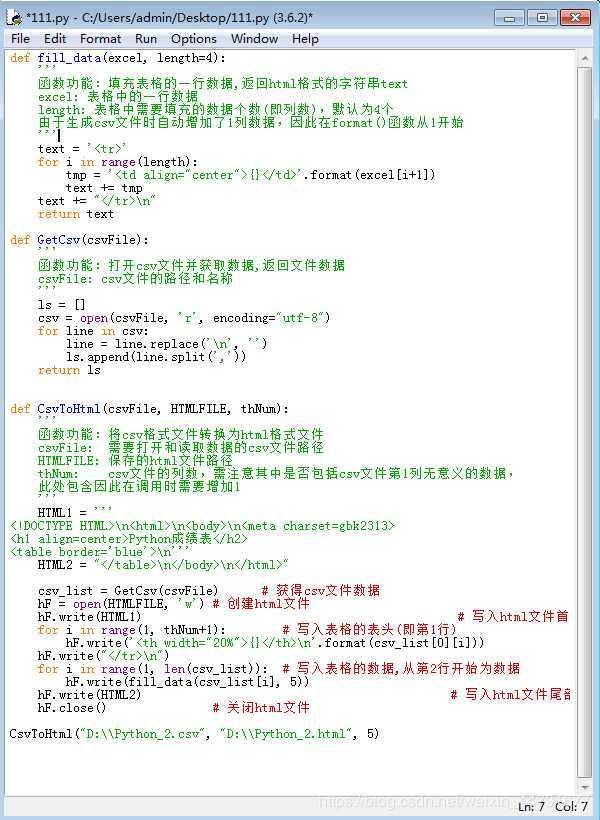This screenshot has height=820, width=600.
Task: Place cursor on 'def fill_data(excel, length=4):' line
Action: coord(118,58)
